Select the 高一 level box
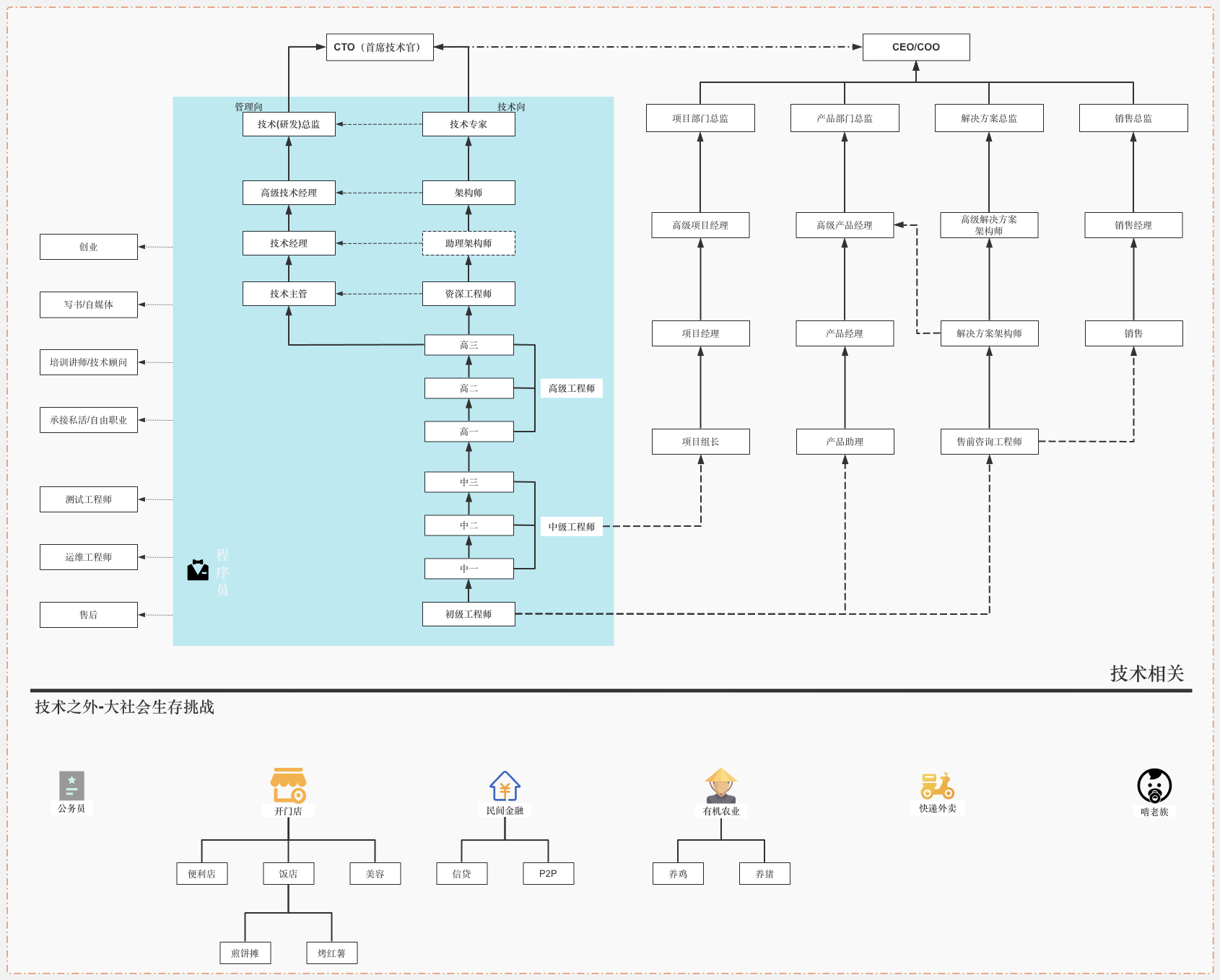 pos(469,432)
